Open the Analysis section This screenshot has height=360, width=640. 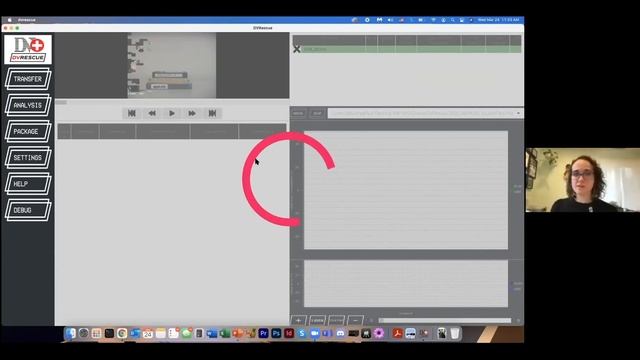[28, 105]
